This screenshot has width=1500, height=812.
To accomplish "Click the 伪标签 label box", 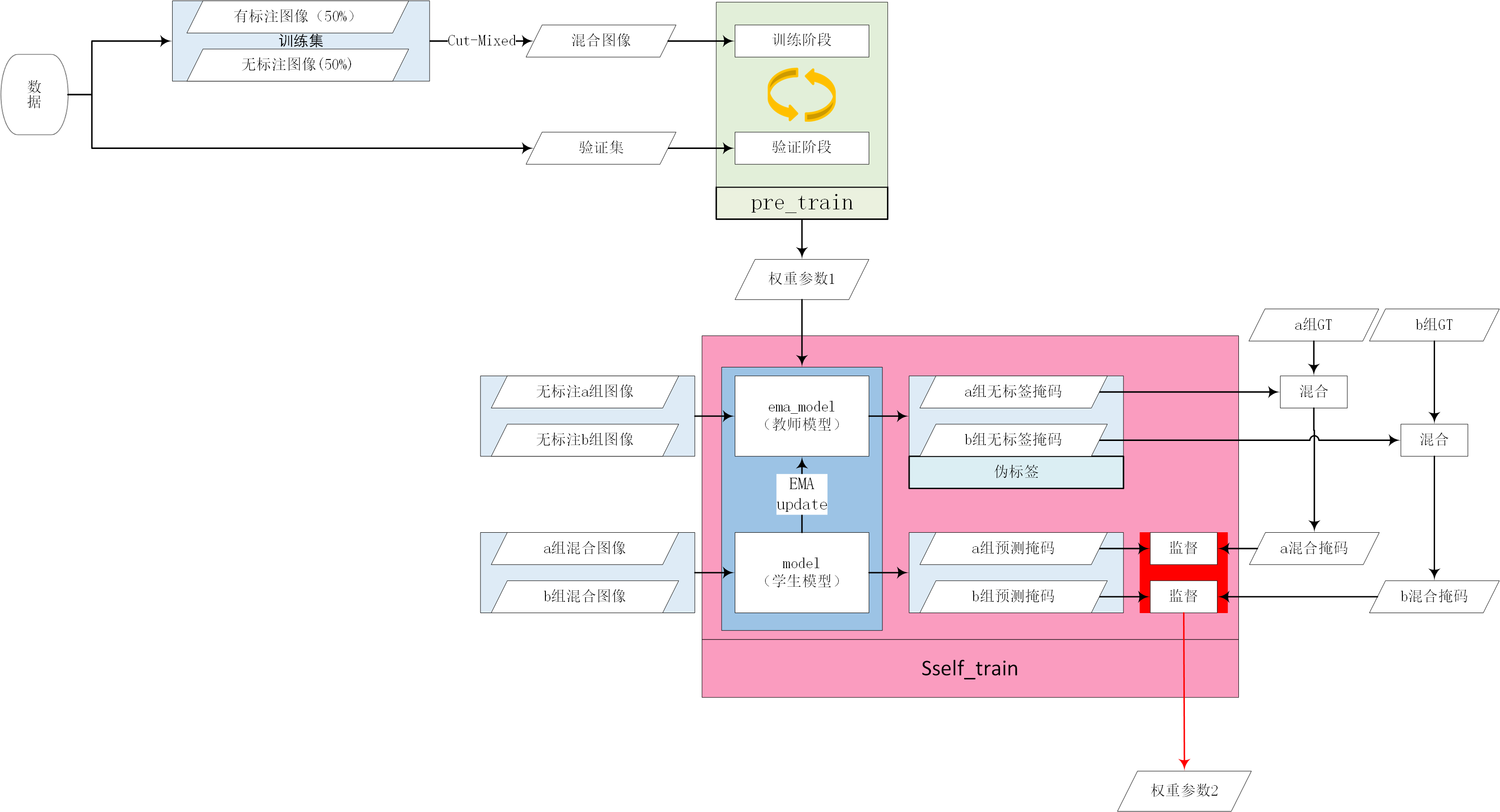I will 1015,472.
